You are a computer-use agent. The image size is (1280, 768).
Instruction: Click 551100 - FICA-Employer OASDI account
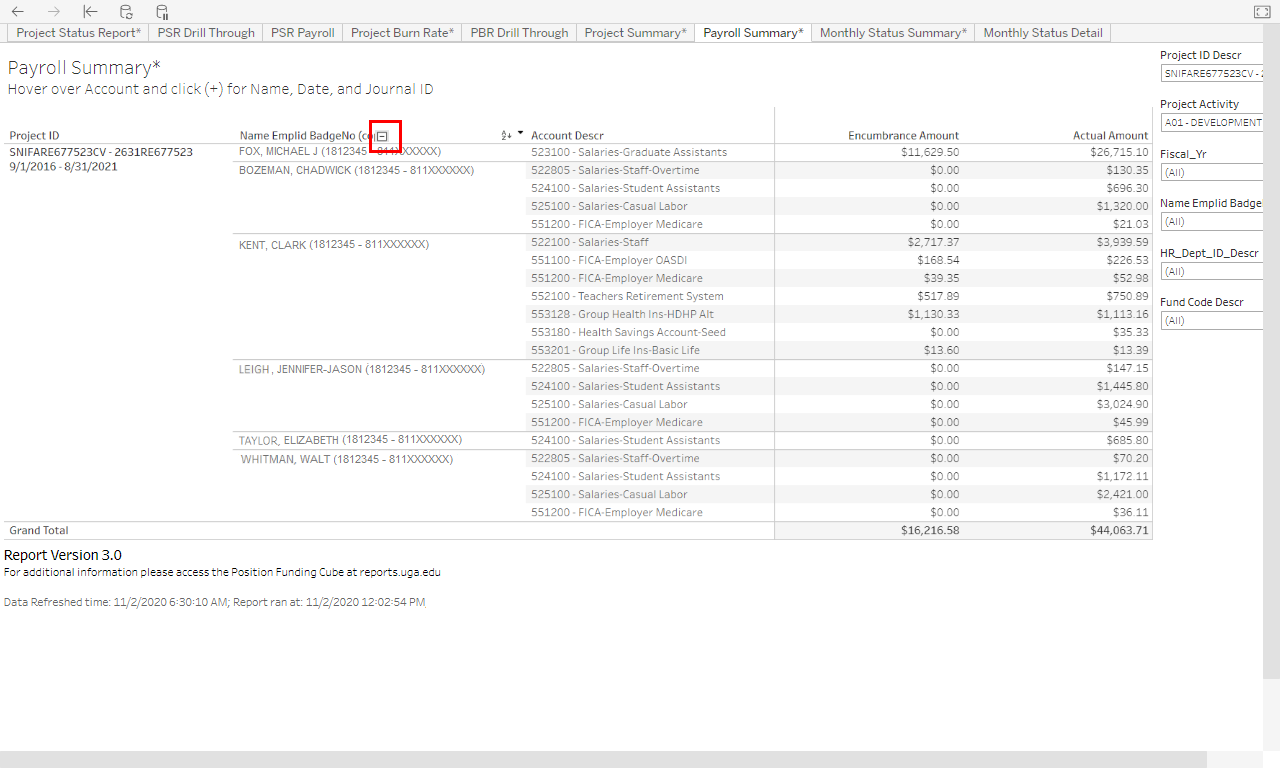click(609, 260)
